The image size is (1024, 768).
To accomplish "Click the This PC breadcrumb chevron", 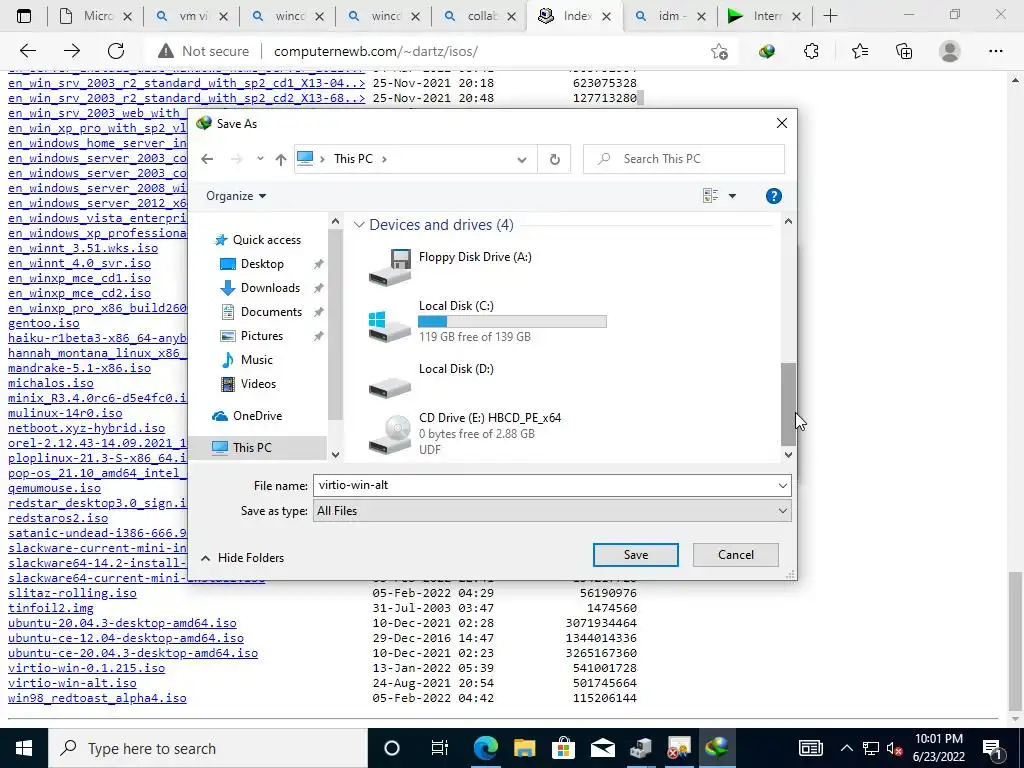I will coord(385,159).
